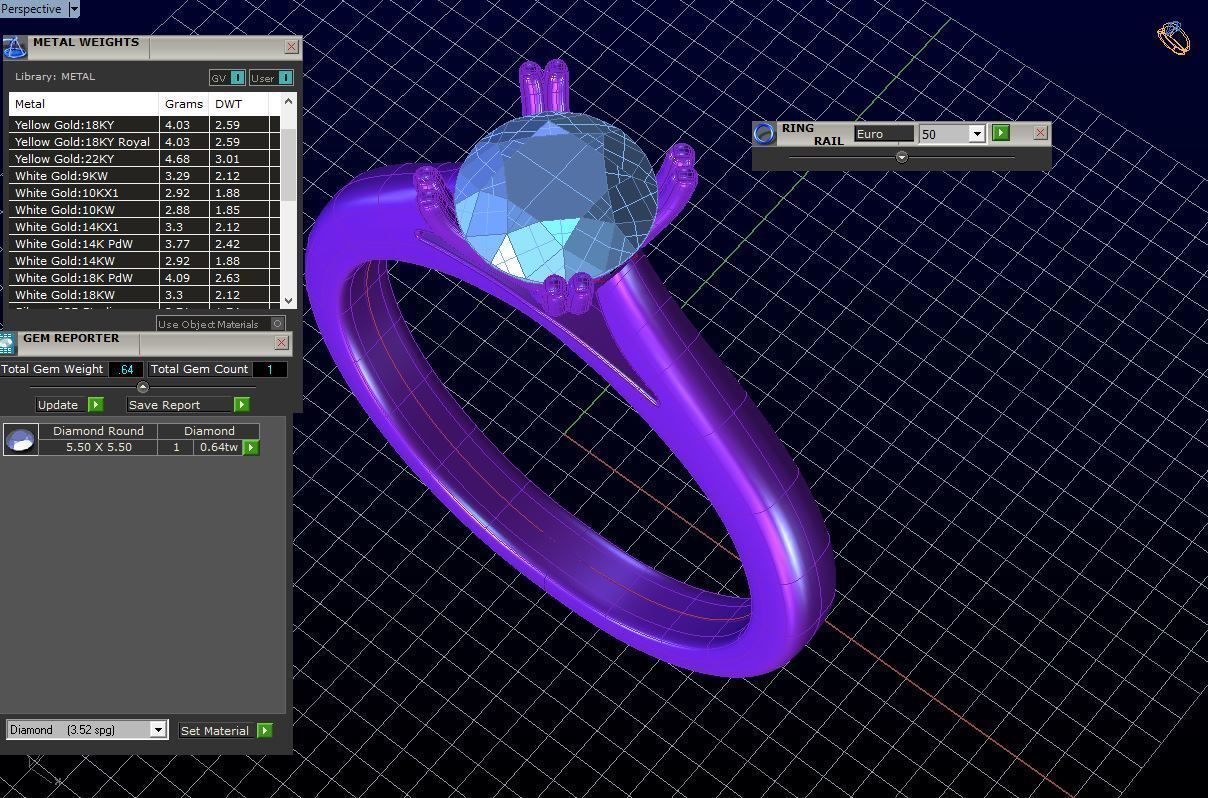Click the Diamond Round gem label
1208x798 pixels.
click(x=98, y=431)
